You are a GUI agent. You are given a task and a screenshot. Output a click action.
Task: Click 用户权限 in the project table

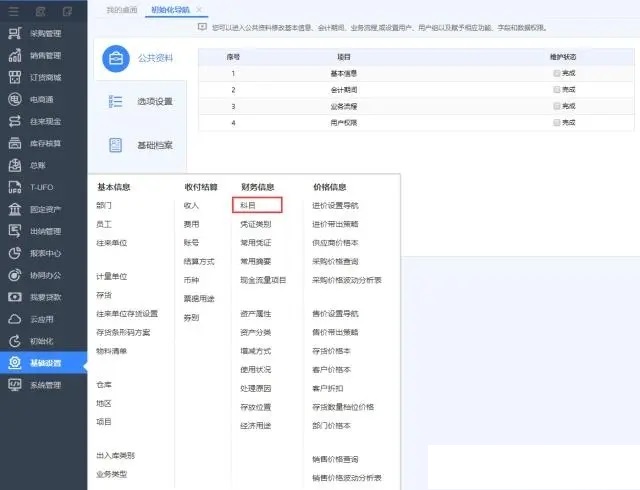click(344, 122)
